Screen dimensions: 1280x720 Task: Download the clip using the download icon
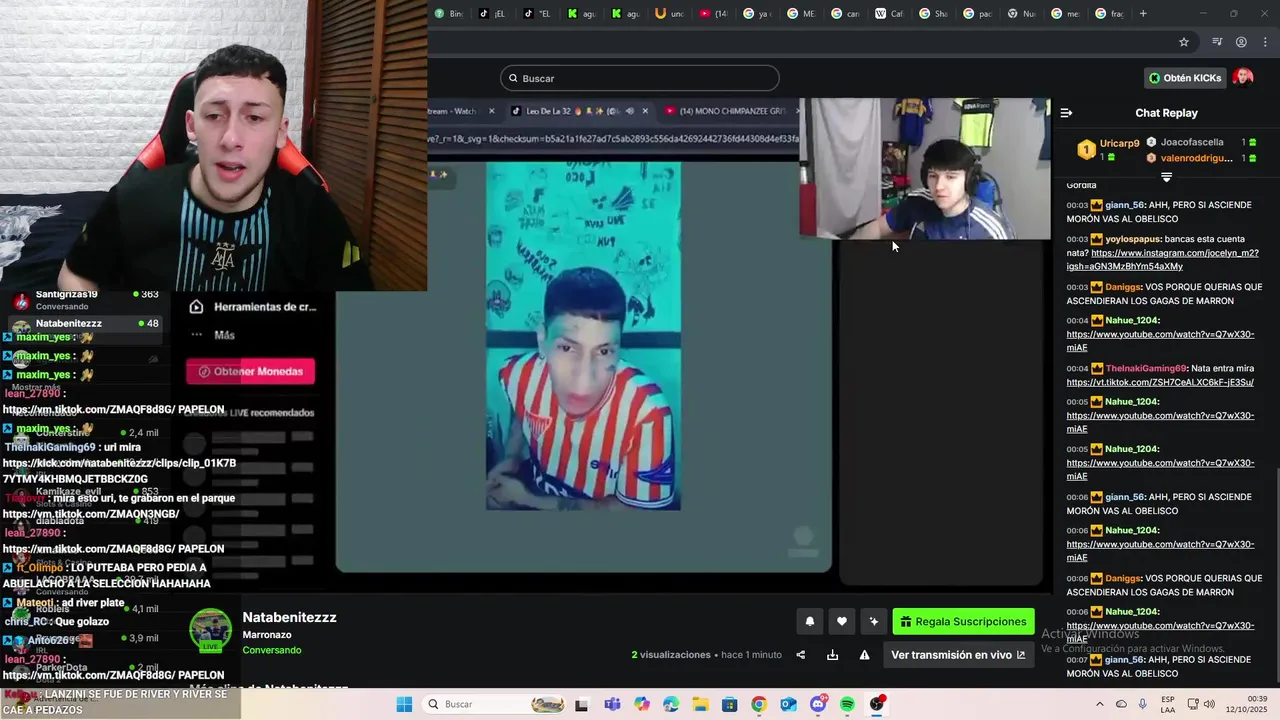[832, 655]
